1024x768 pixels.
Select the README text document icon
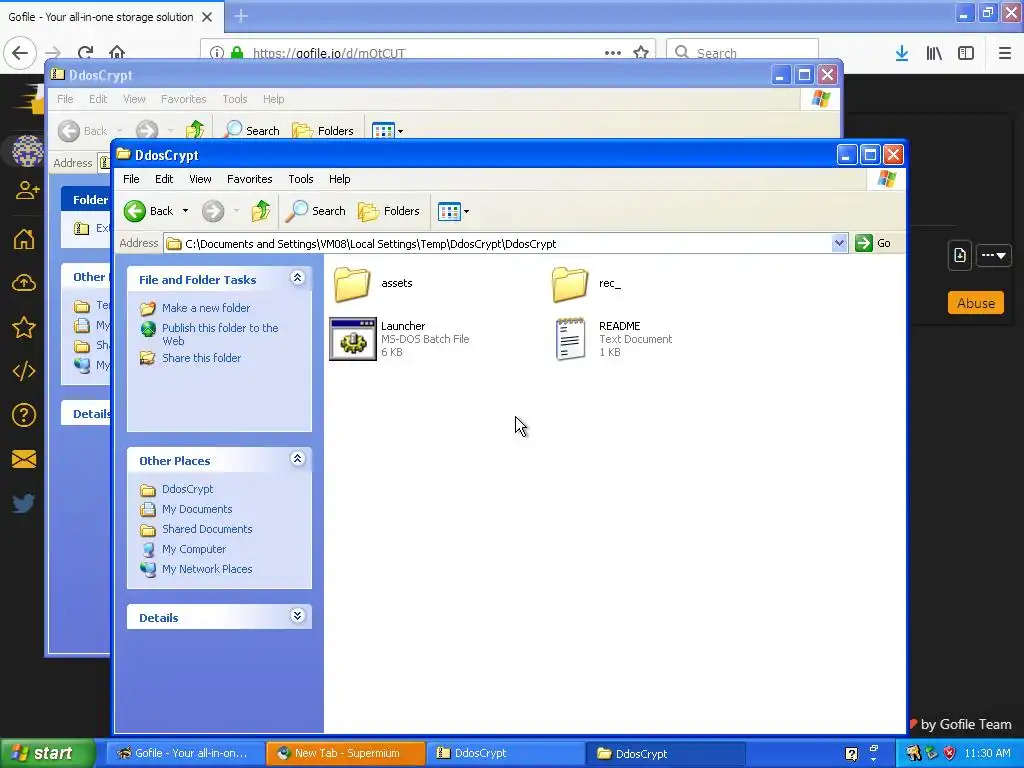click(570, 339)
